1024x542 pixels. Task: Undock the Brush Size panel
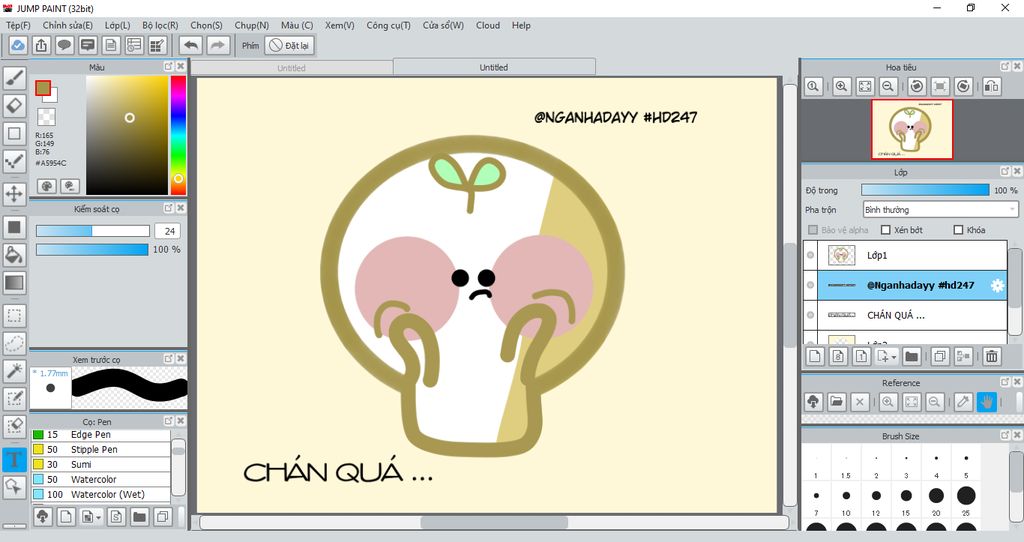click(1005, 435)
